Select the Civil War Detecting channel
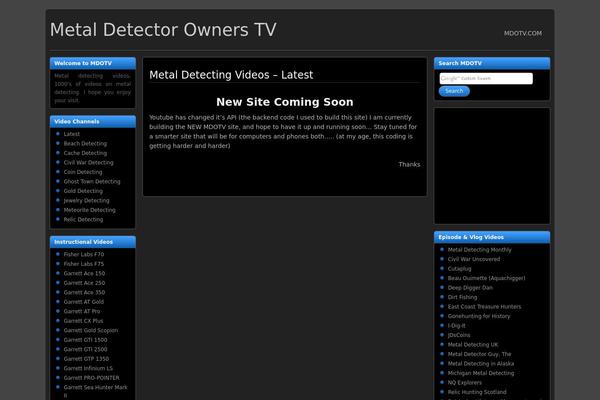This screenshot has height=400, width=600. (x=88, y=163)
